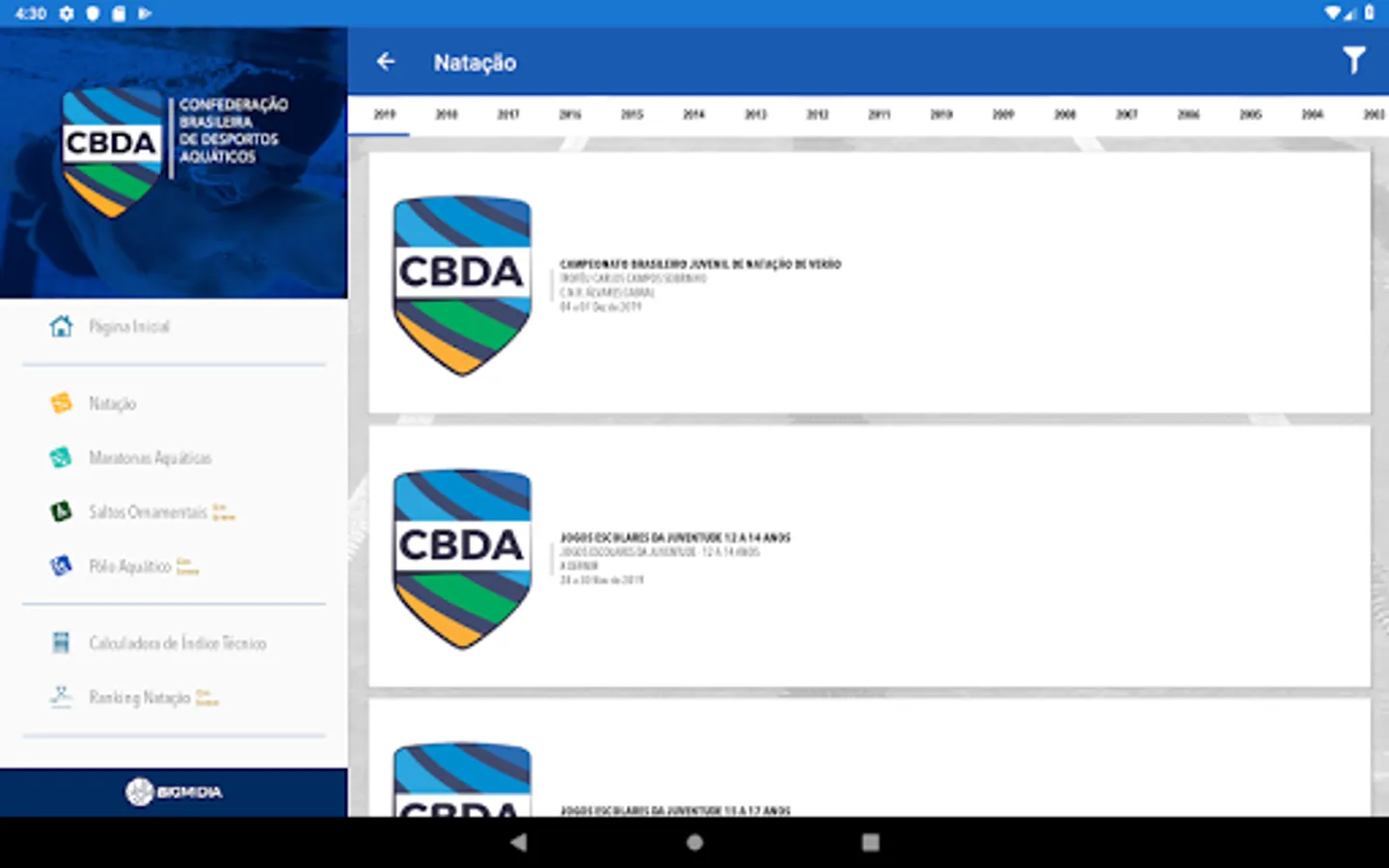Tap the settings gear in the status bar
Image resolution: width=1389 pixels, height=868 pixels.
coord(67,14)
